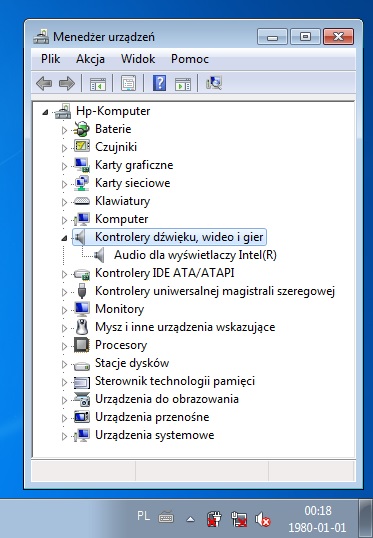
Task: Minimize the Menedżer urządzeń window
Action: coord(272,37)
